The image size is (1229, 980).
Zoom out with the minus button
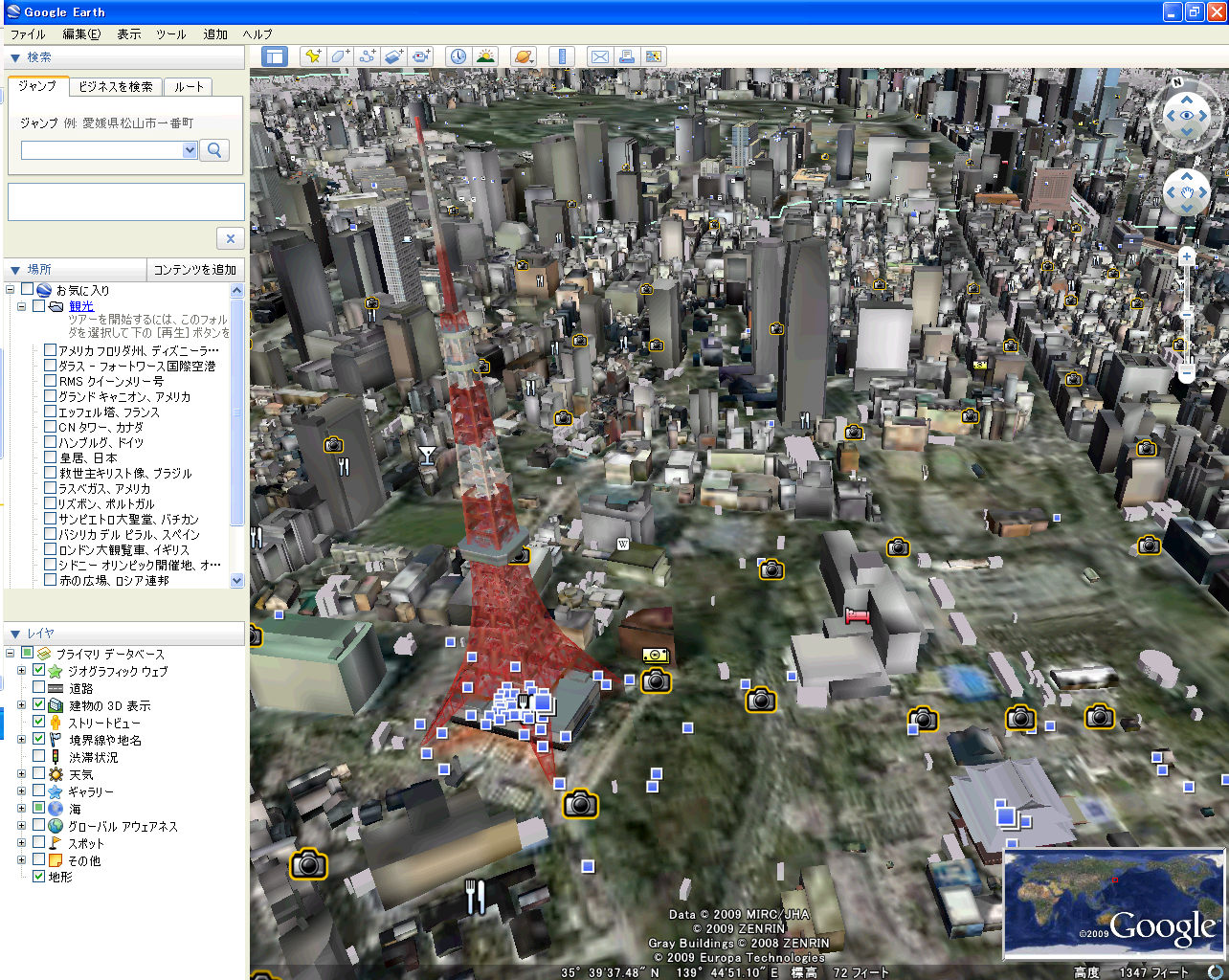pos(1187,373)
